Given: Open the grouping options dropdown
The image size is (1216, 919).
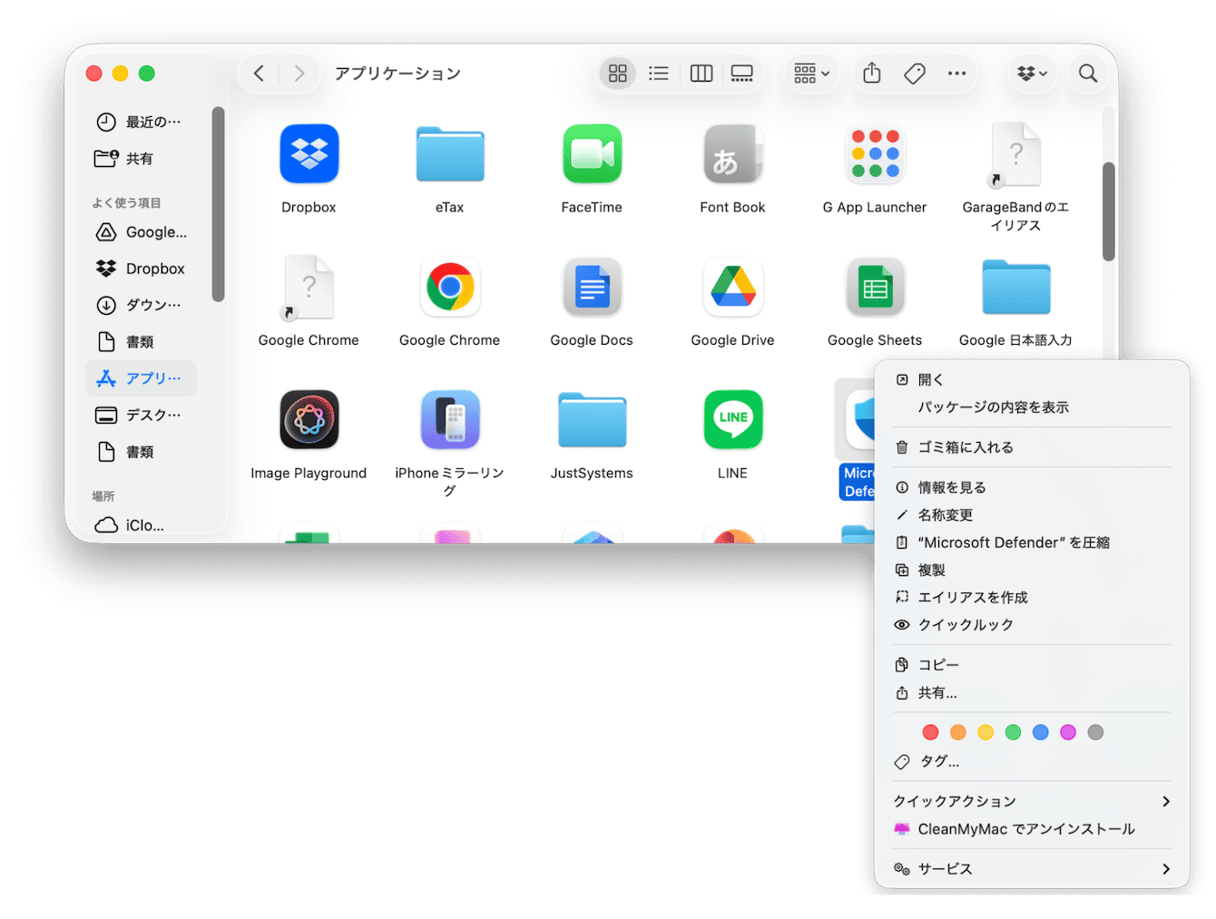Looking at the screenshot, I should tap(811, 73).
